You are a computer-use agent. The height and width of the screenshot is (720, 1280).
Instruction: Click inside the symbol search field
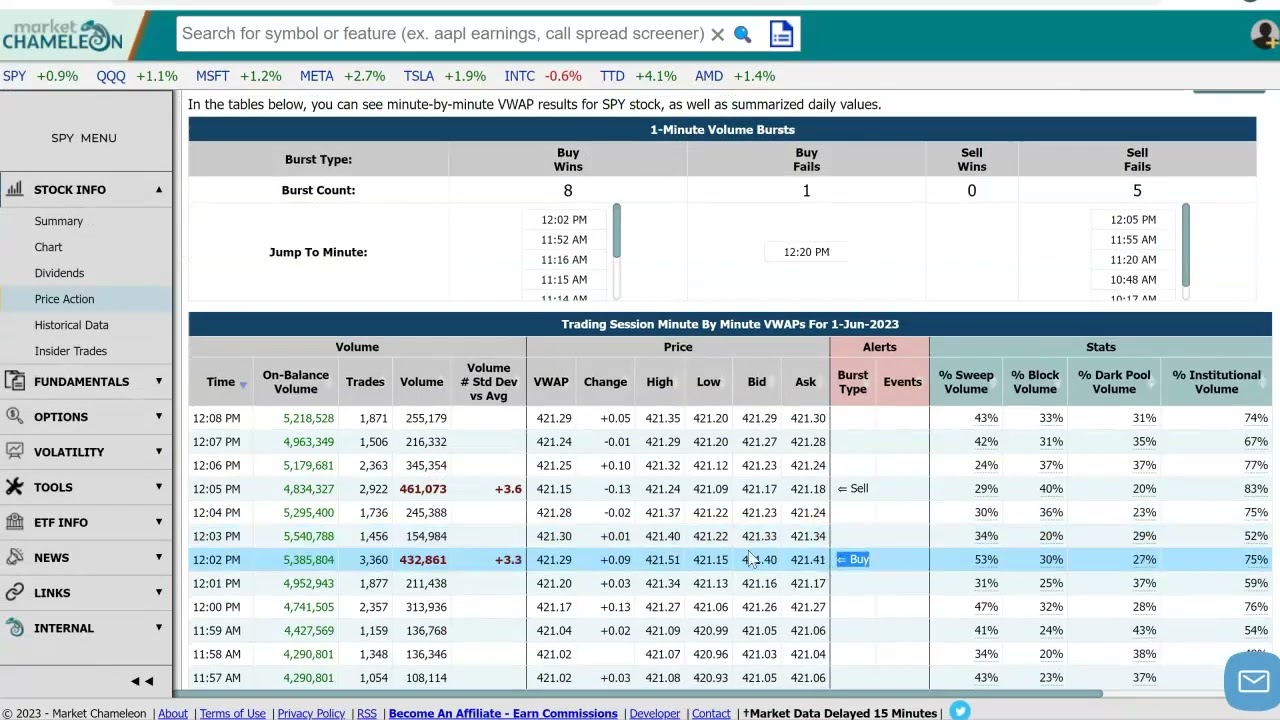(442, 34)
